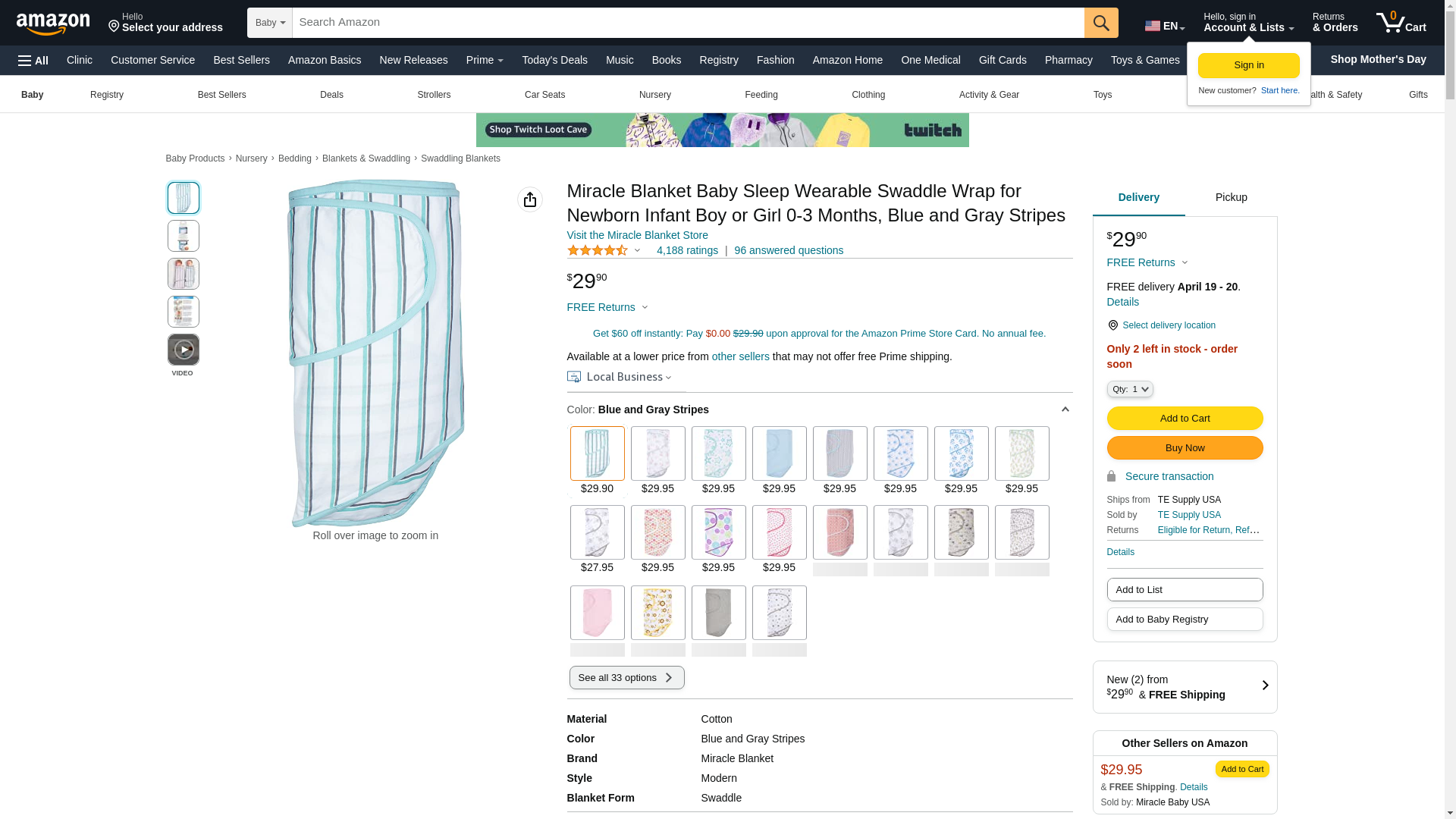Open the All hamburger menu icon
The height and width of the screenshot is (819, 1456).
(33, 61)
